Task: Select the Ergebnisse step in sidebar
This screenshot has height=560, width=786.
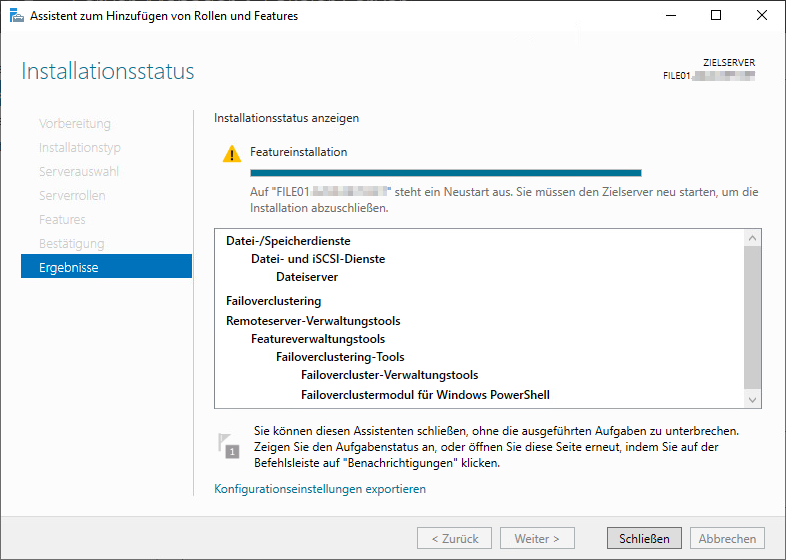Action: (x=106, y=267)
